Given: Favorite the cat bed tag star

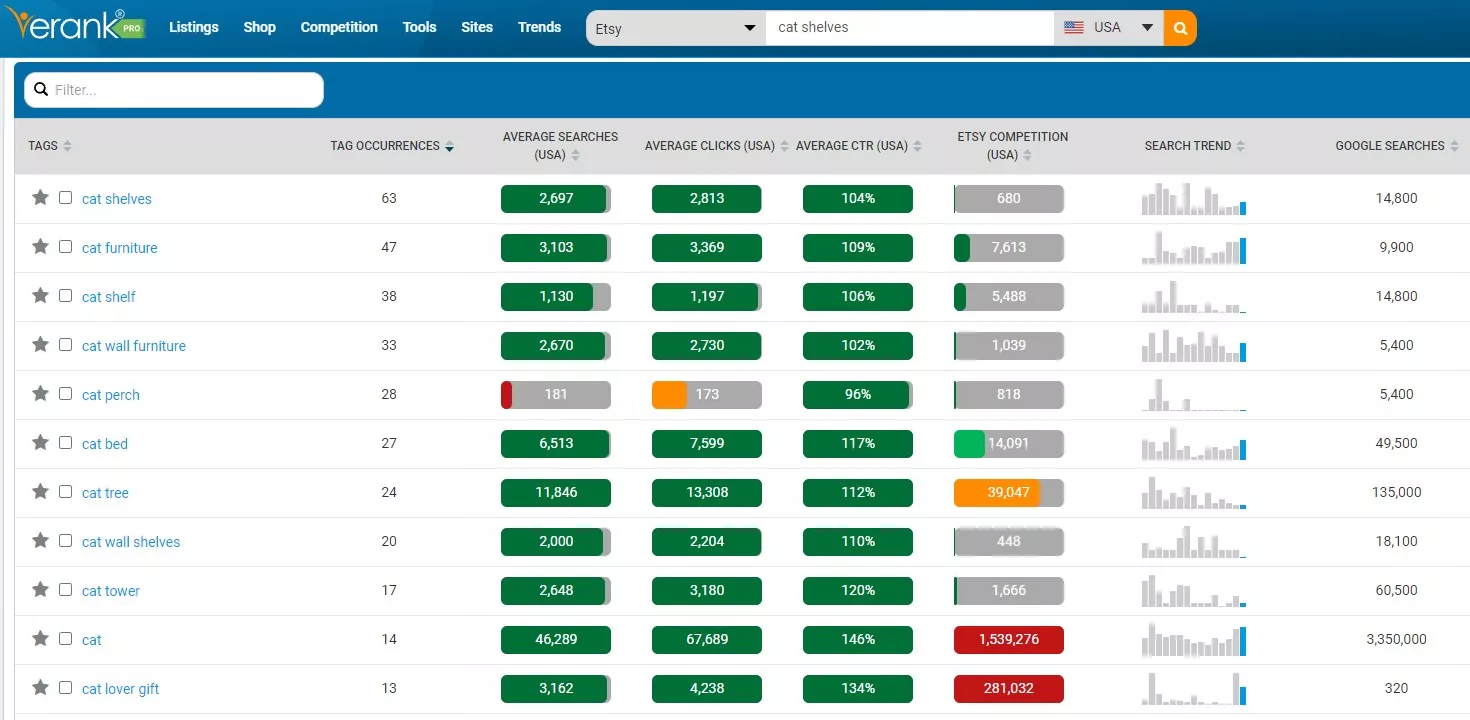Looking at the screenshot, I should (x=40, y=443).
